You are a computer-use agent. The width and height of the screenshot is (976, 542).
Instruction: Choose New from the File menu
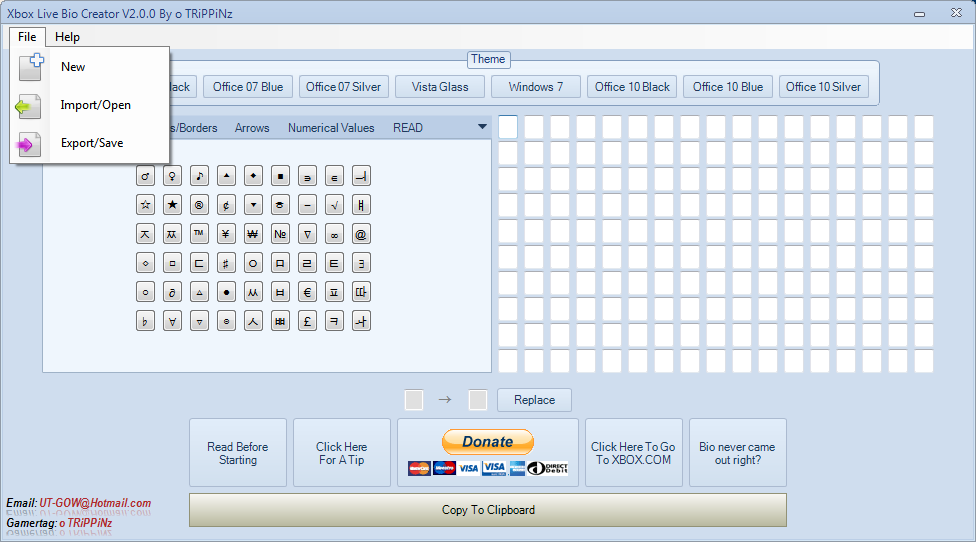point(90,67)
